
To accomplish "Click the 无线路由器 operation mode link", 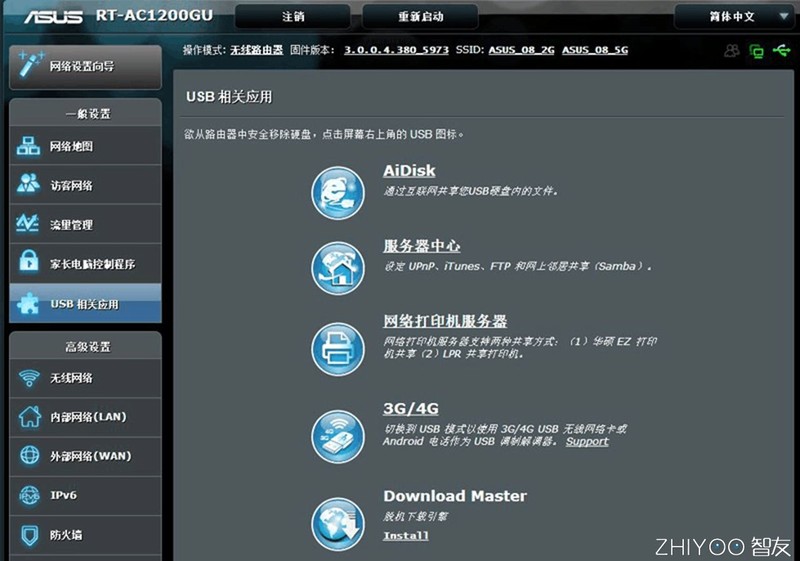I will 256,50.
